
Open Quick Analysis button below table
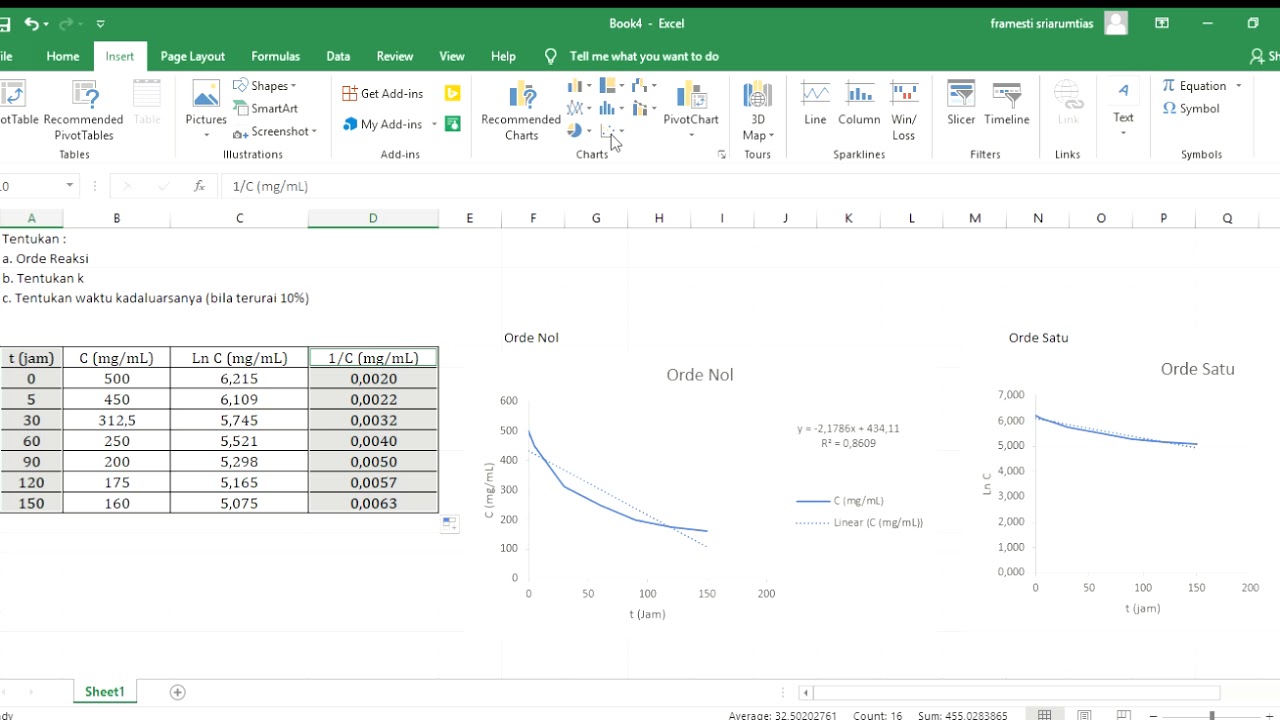tap(449, 524)
